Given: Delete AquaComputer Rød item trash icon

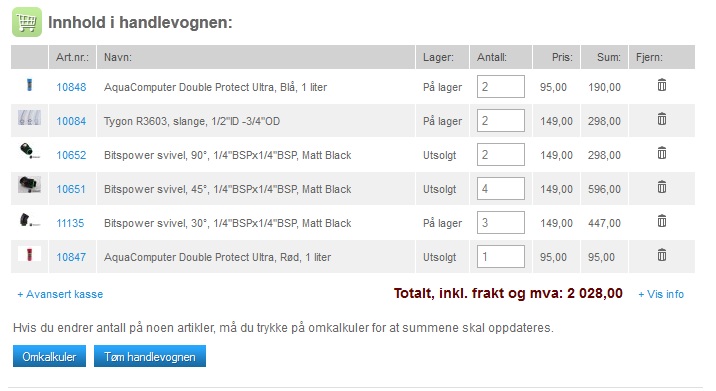Looking at the screenshot, I should pyautogui.click(x=662, y=255).
